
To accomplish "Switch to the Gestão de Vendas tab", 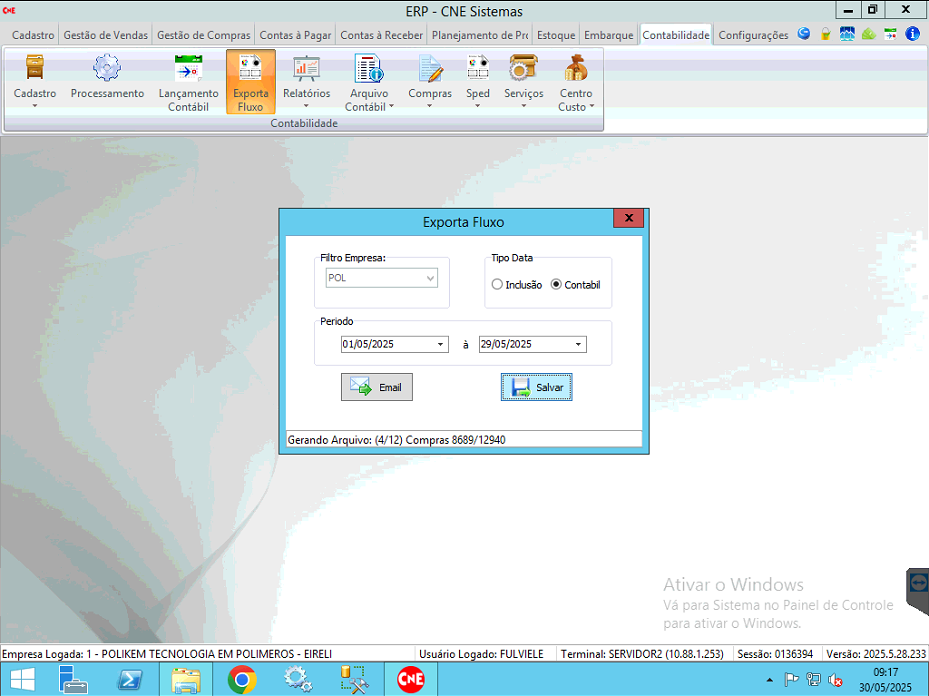I will coord(105,35).
